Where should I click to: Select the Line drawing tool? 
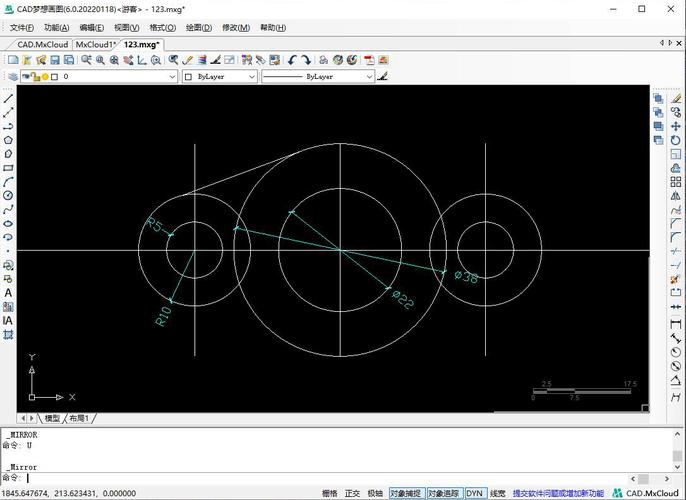coord(8,98)
